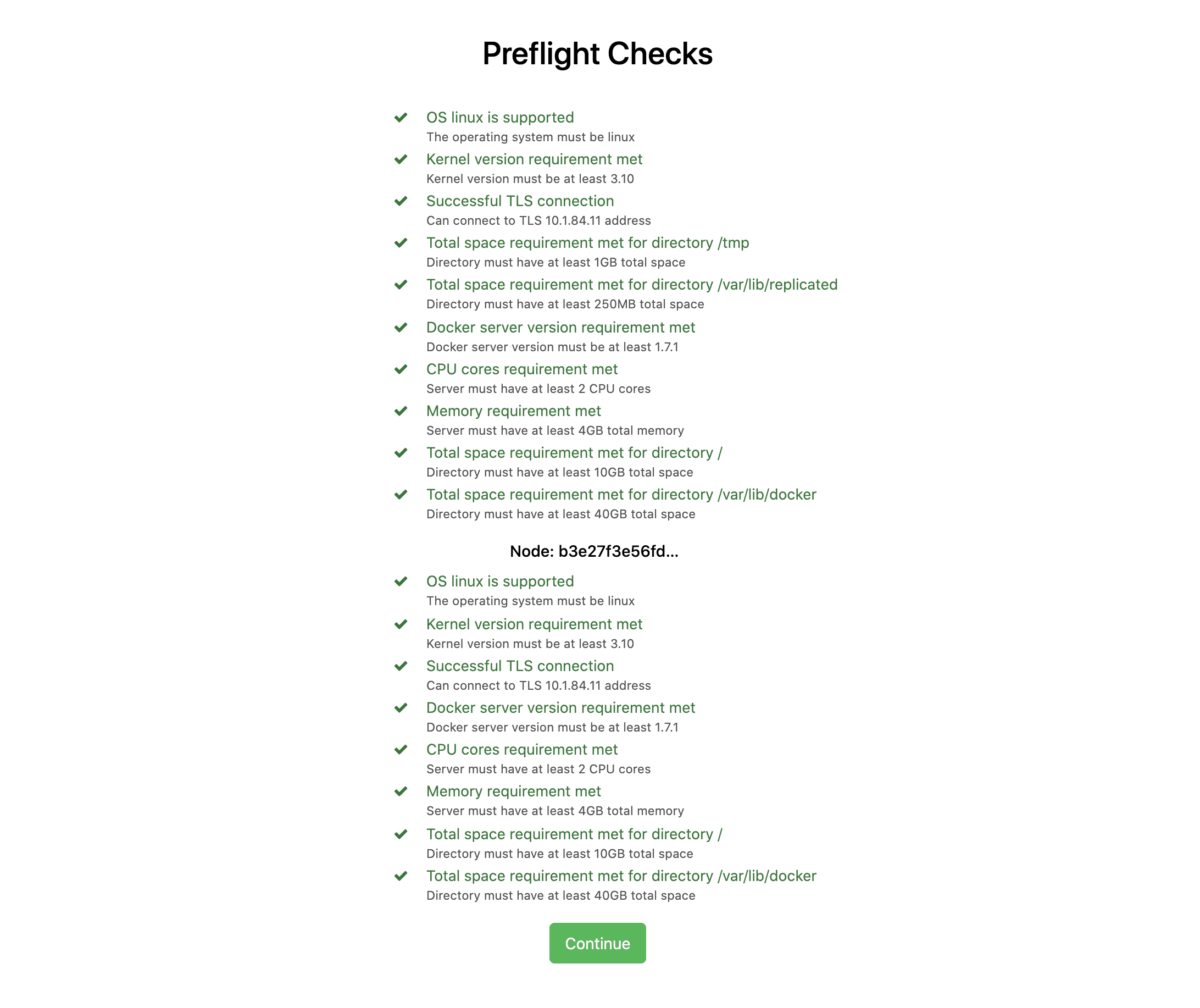The image size is (1200, 1008).
Task: Click the checkmark next to Memory requirement met
Action: tap(401, 411)
